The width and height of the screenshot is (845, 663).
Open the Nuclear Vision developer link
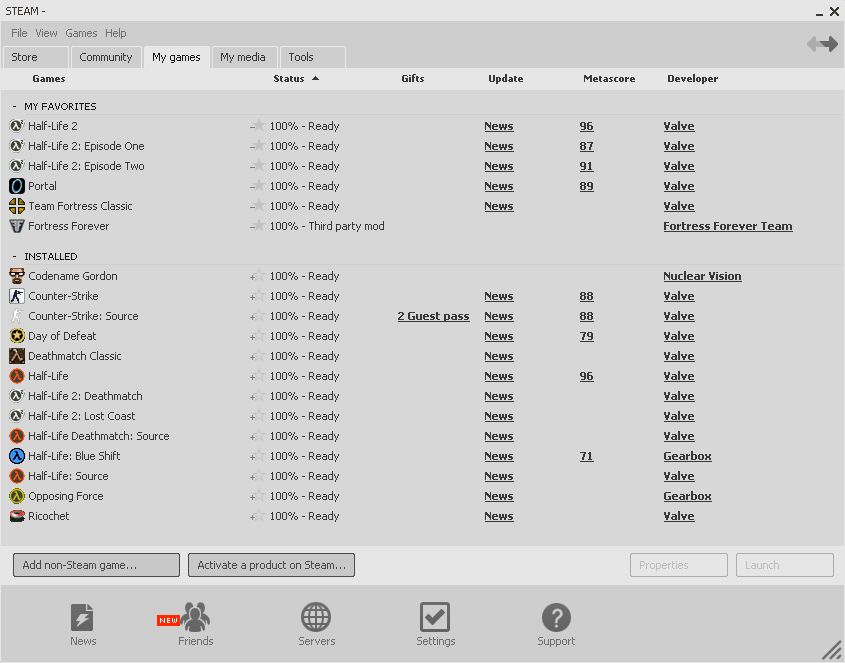tap(702, 277)
